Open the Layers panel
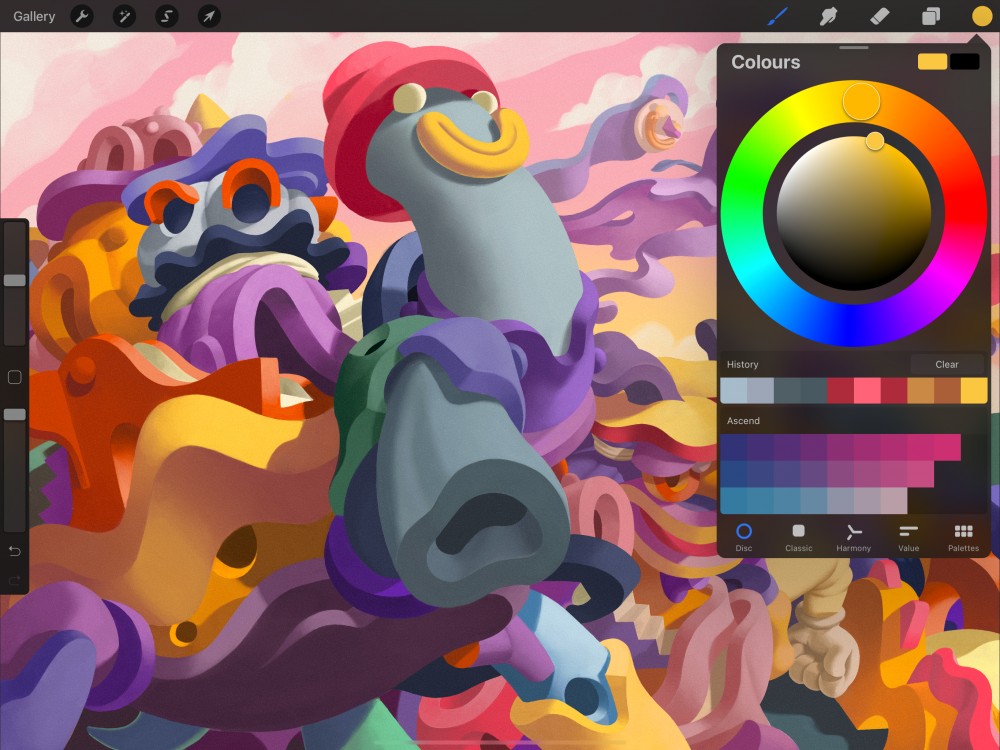The height and width of the screenshot is (750, 1000). [928, 16]
